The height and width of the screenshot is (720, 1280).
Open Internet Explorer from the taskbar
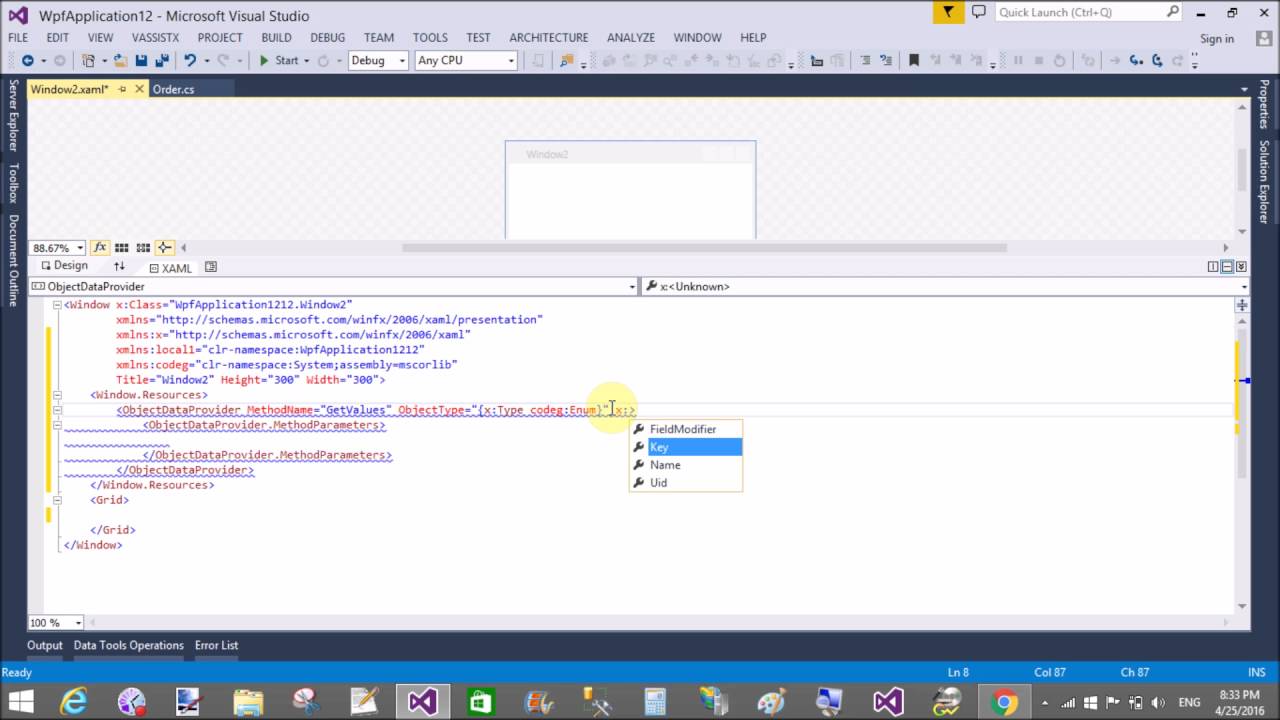pyautogui.click(x=73, y=701)
